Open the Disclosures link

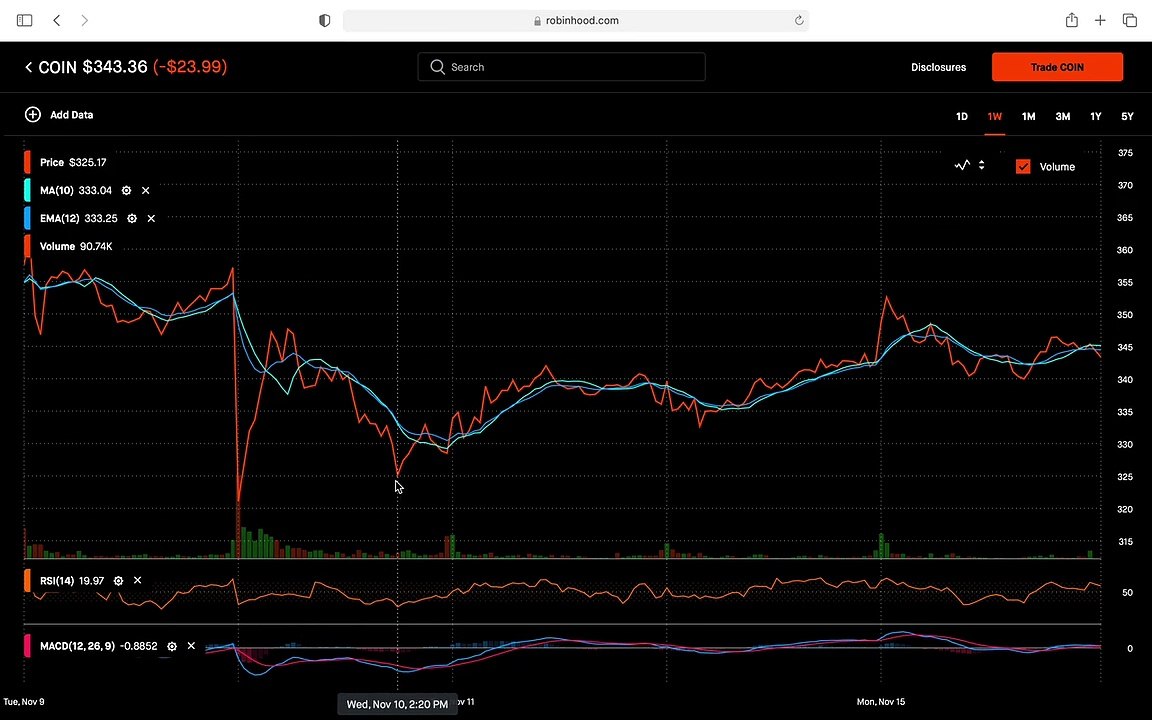[938, 67]
